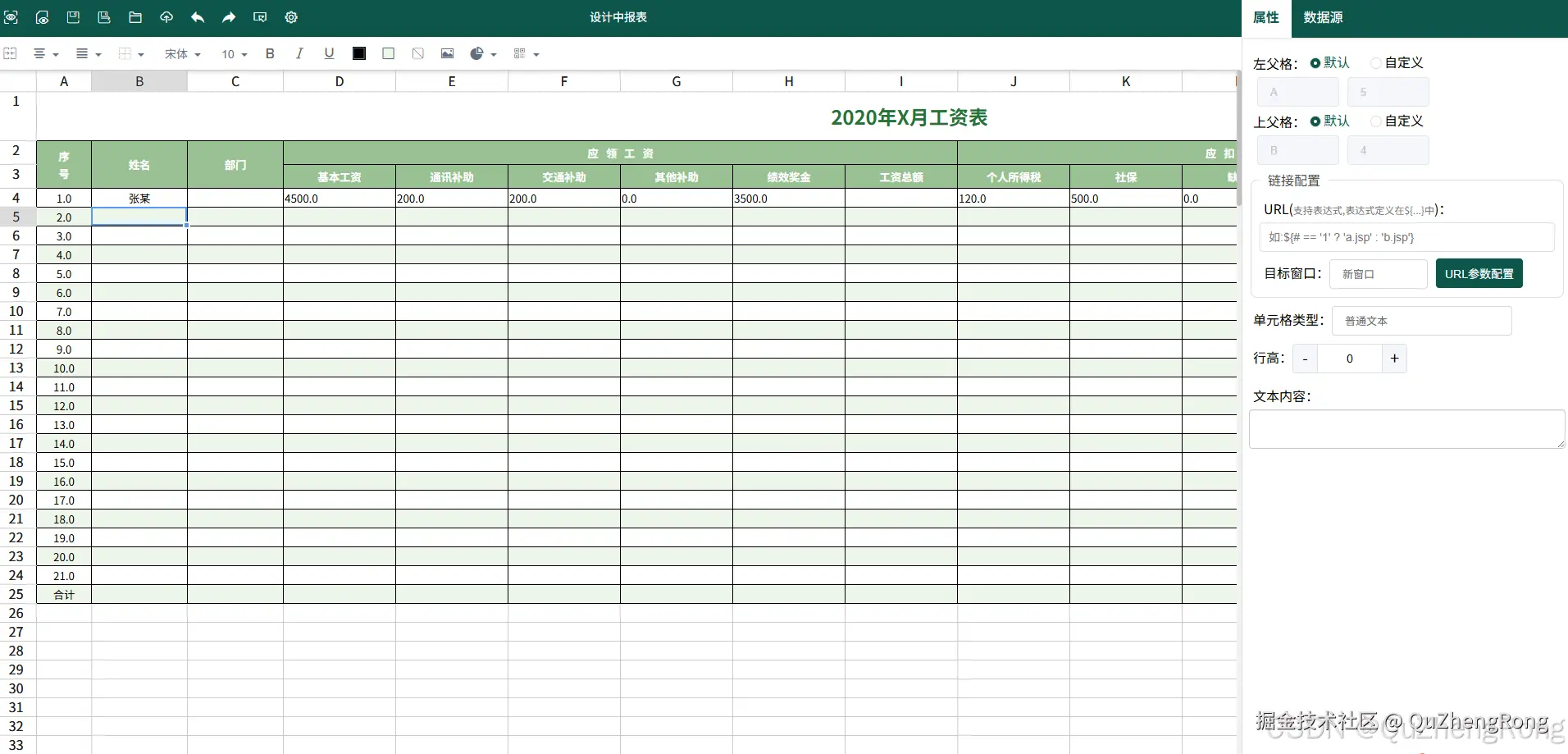1568x754 pixels.
Task: Open the folder icon in the top bar
Action: click(135, 17)
